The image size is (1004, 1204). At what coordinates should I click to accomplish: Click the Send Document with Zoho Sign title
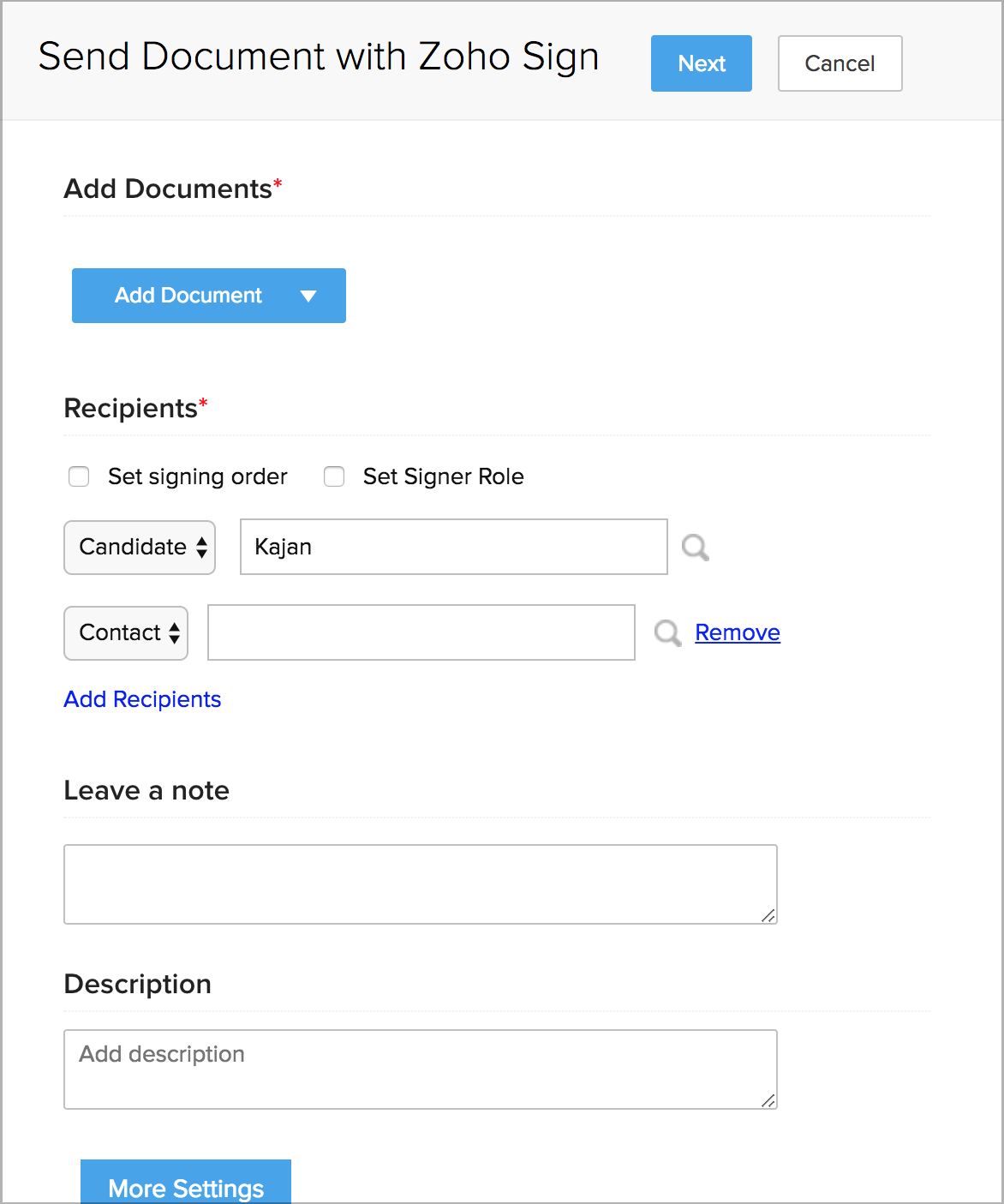(319, 57)
